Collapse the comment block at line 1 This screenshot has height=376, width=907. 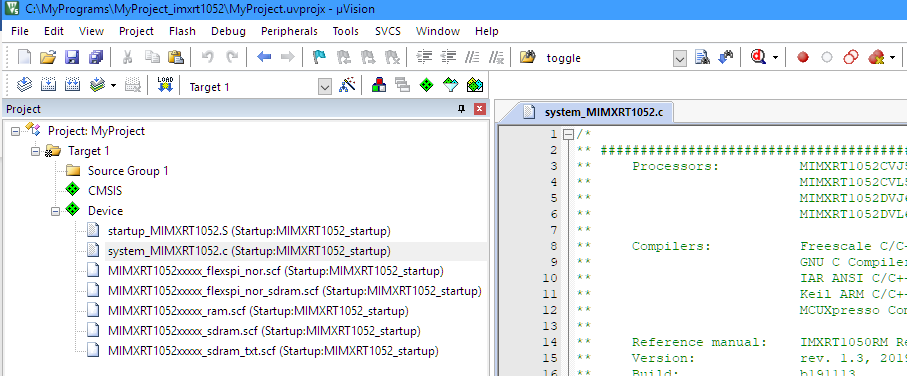click(x=569, y=134)
